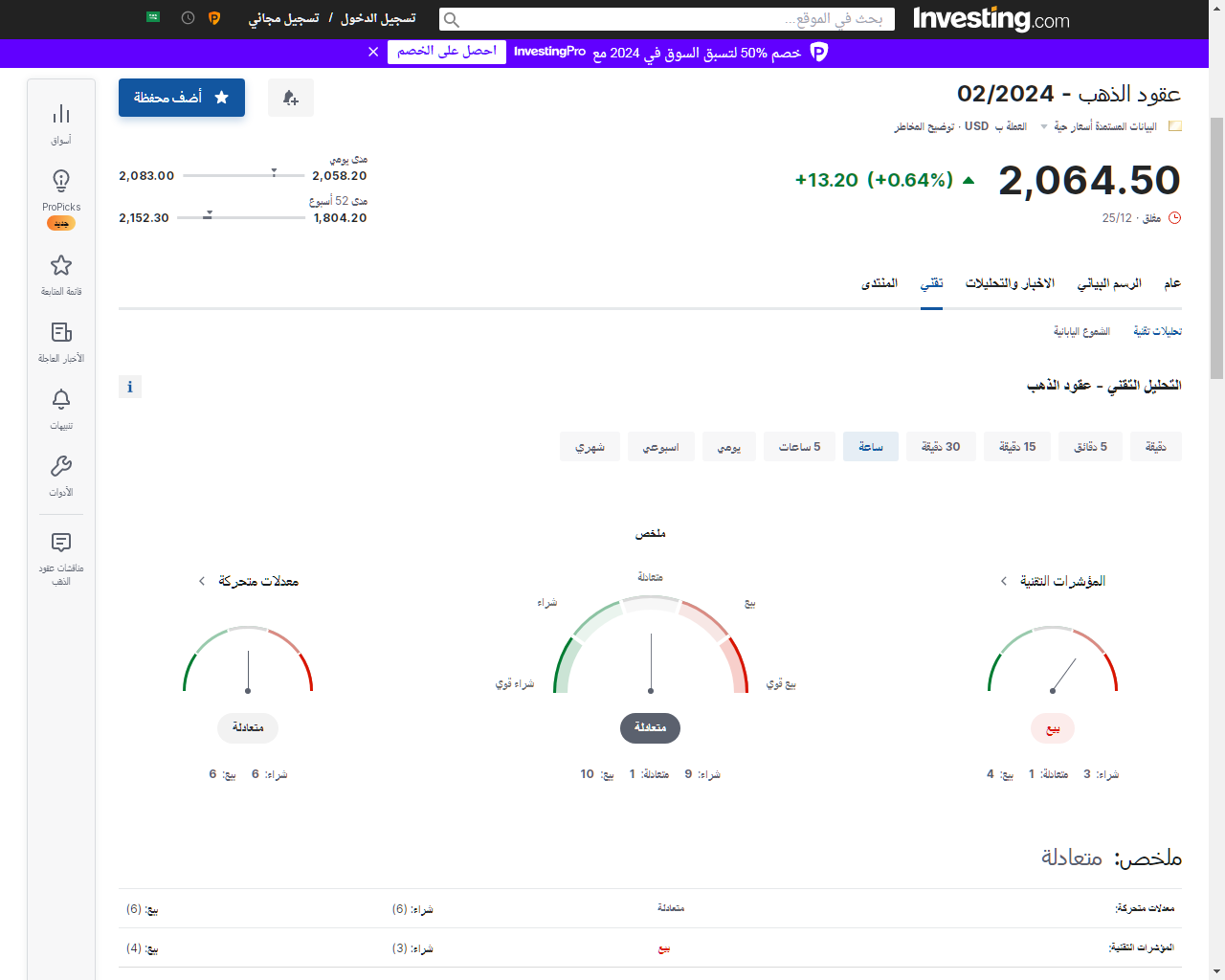The image size is (1225, 980).
Task: Click the احصل على الخصم promo button
Action: coord(447,52)
